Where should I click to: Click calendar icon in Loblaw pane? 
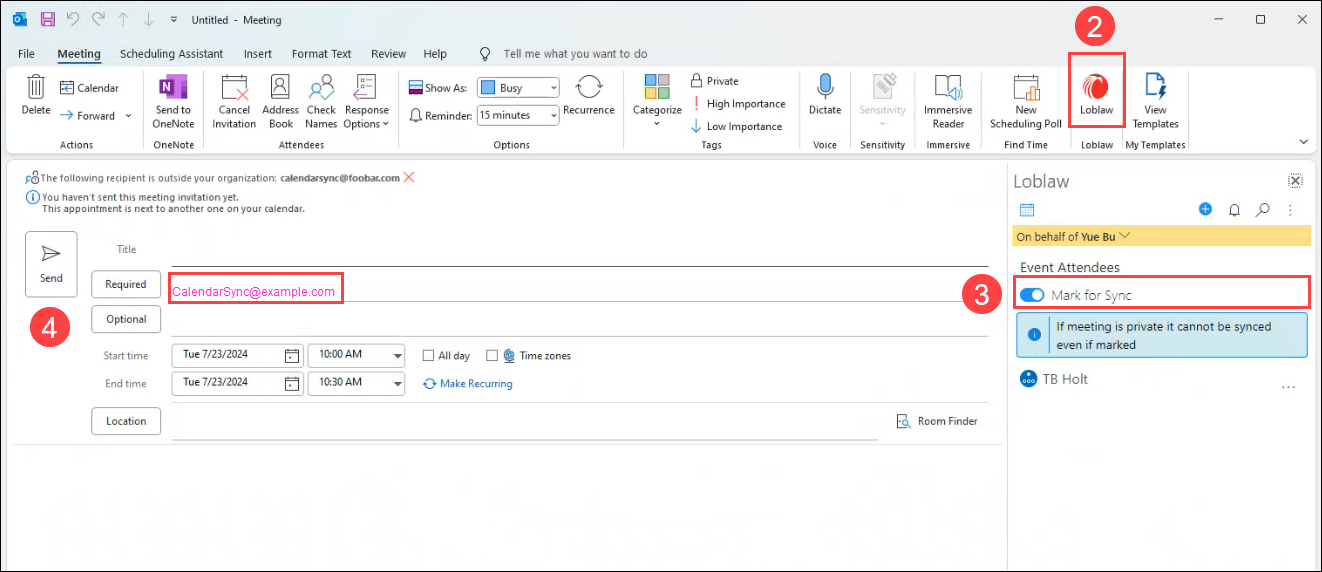(1026, 210)
